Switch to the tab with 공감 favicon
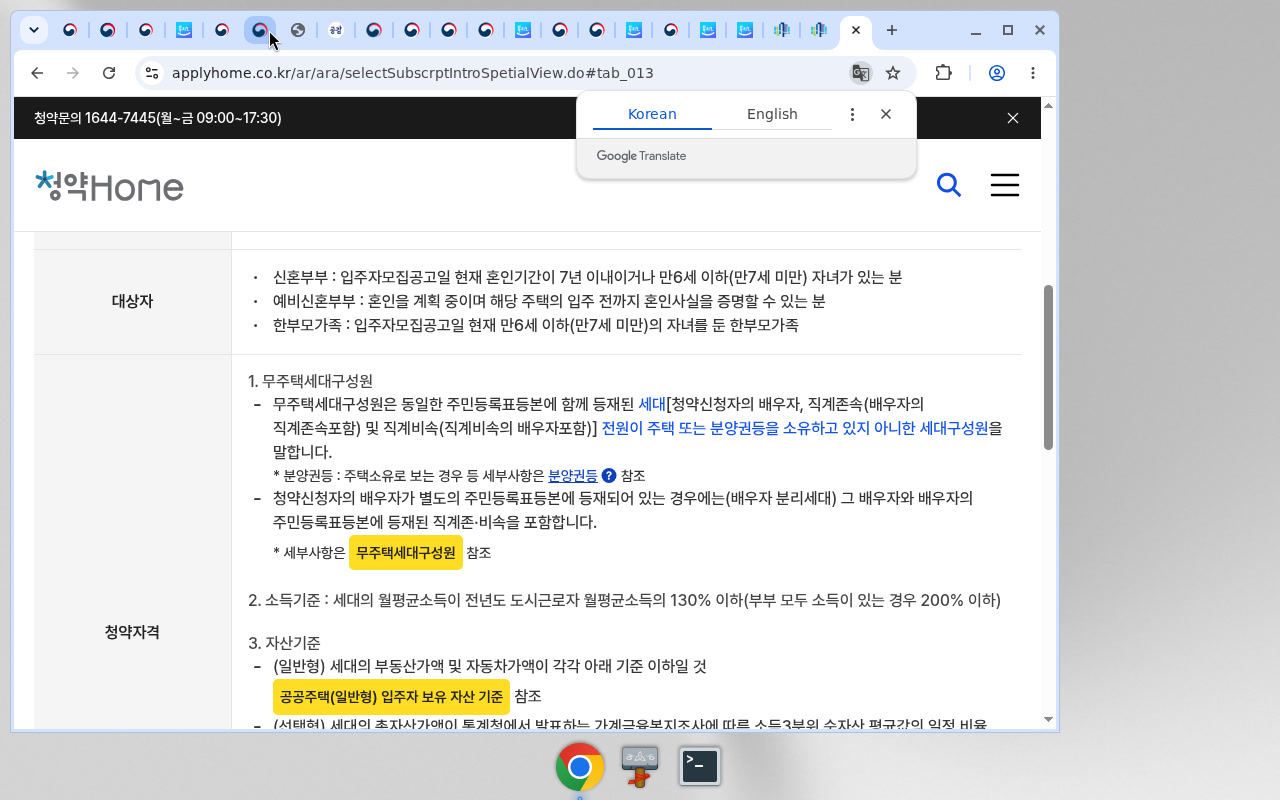 click(336, 30)
